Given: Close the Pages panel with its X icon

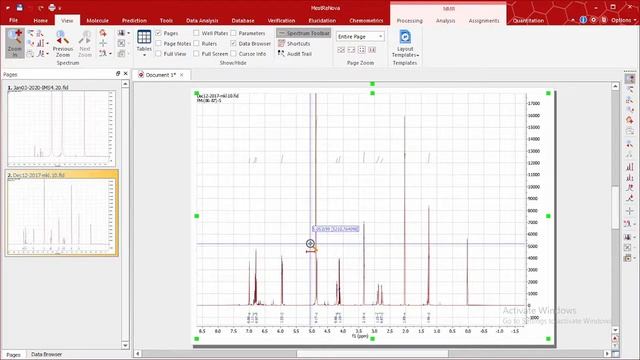Looking at the screenshot, I should click(126, 73).
